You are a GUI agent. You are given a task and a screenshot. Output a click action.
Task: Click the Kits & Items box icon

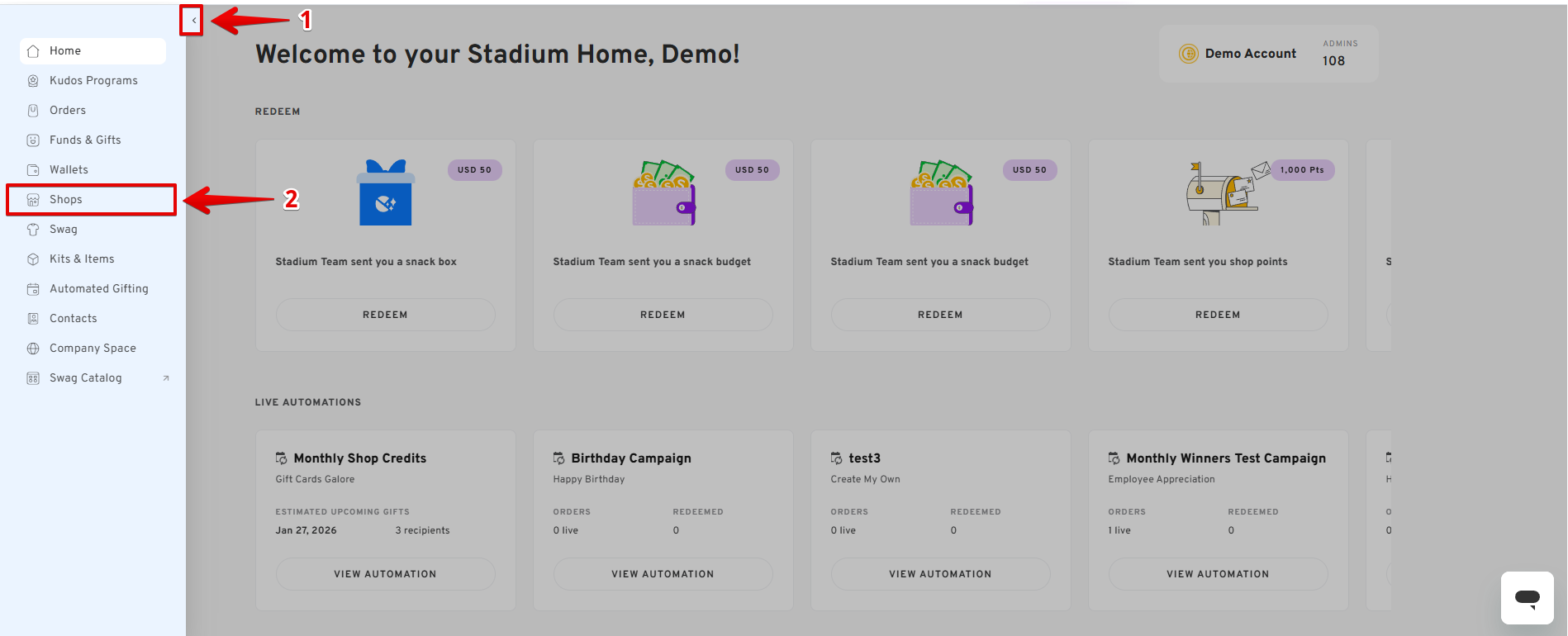click(x=33, y=259)
